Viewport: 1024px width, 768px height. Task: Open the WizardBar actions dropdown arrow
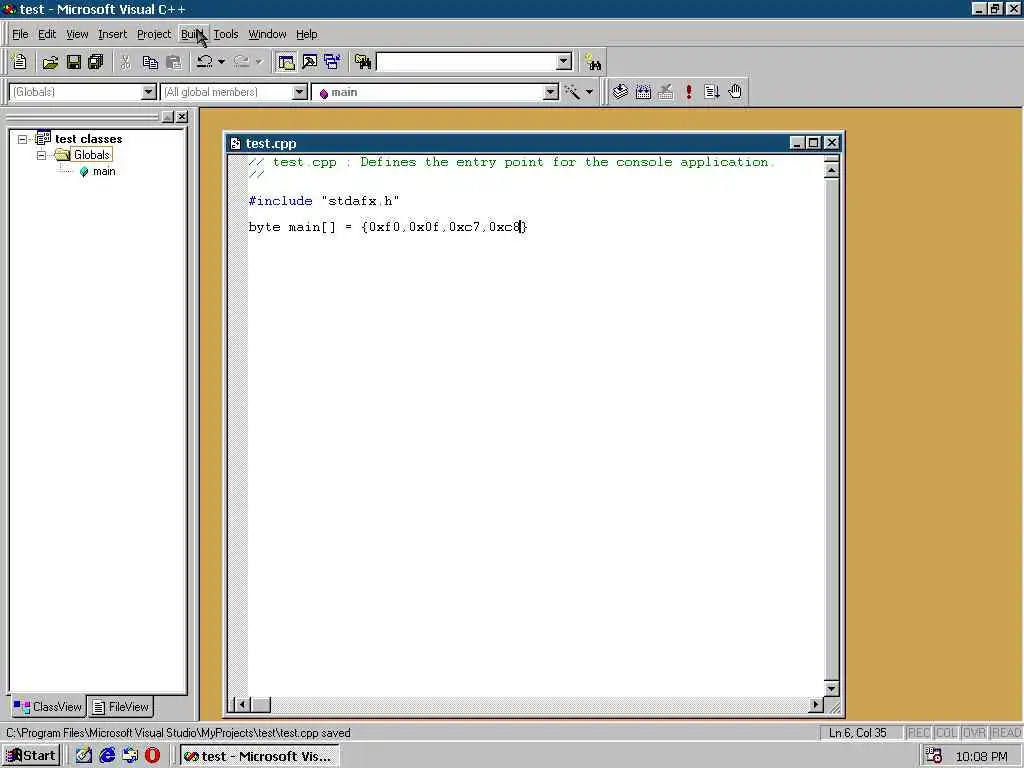(589, 92)
